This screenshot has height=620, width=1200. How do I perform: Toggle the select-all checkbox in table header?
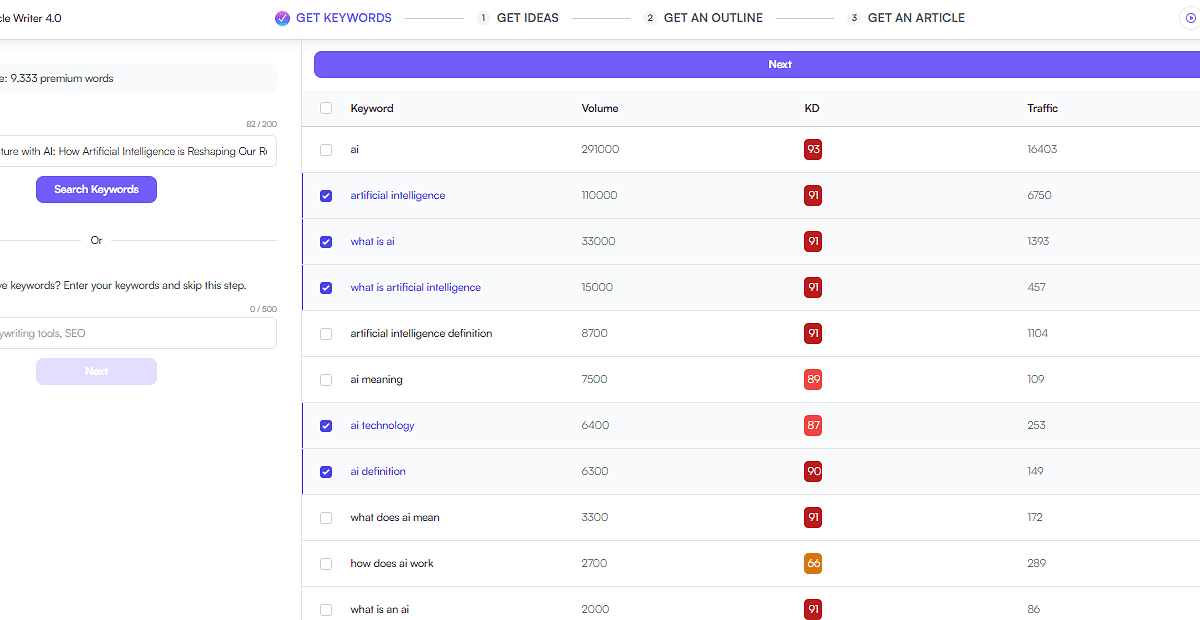click(326, 108)
